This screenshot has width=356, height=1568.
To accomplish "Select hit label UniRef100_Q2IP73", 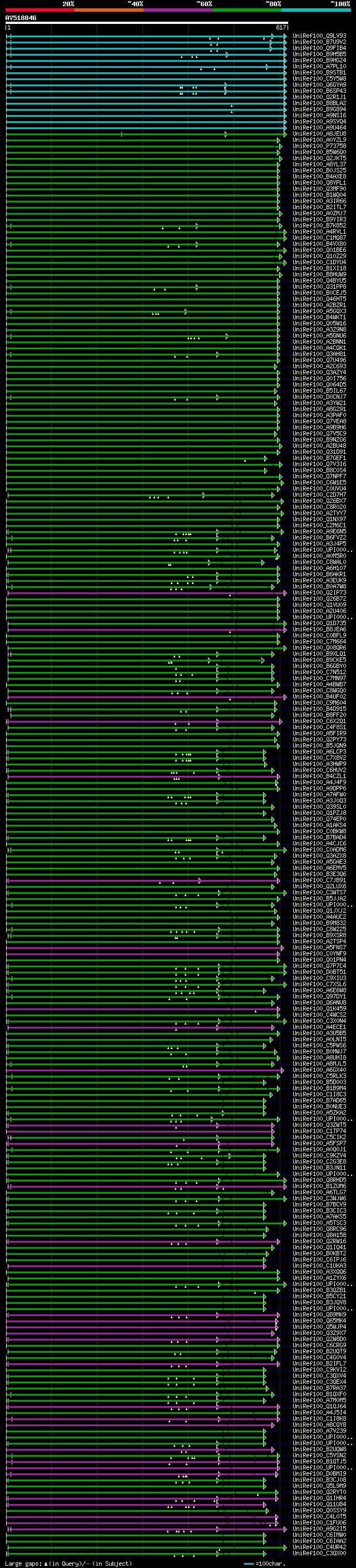I will (x=319, y=592).
